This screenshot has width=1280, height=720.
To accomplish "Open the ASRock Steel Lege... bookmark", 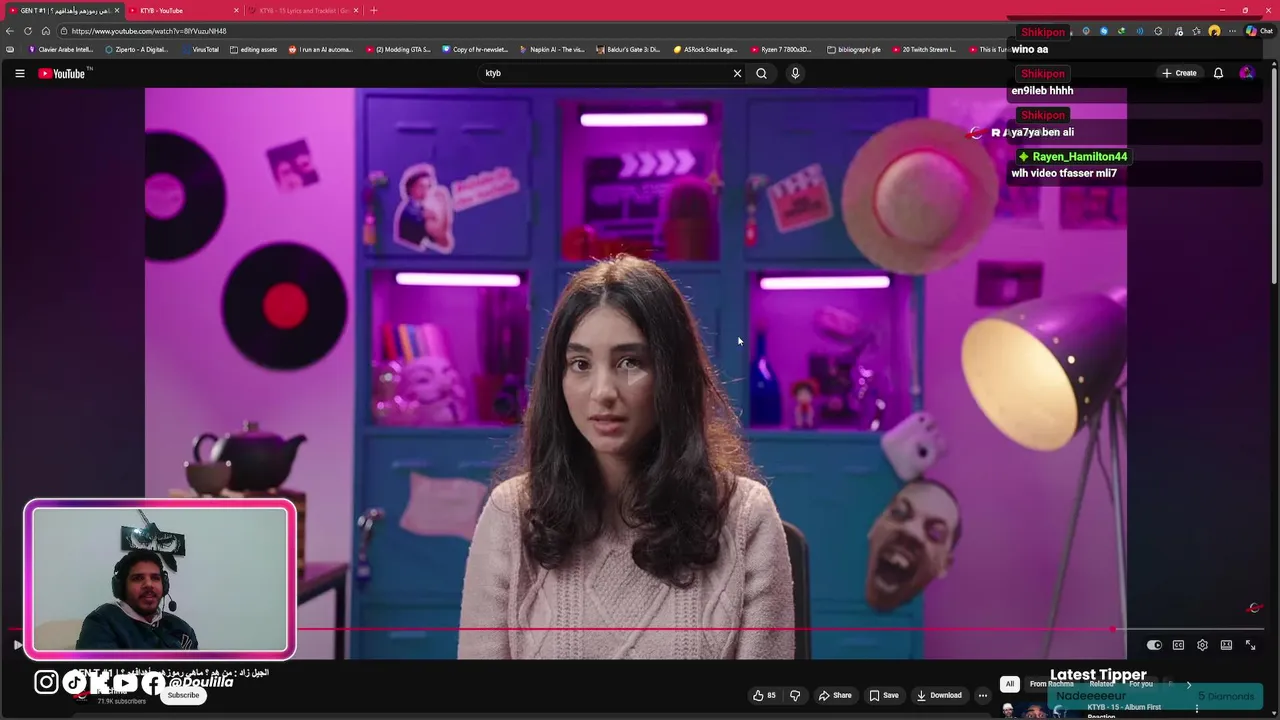I will click(706, 49).
